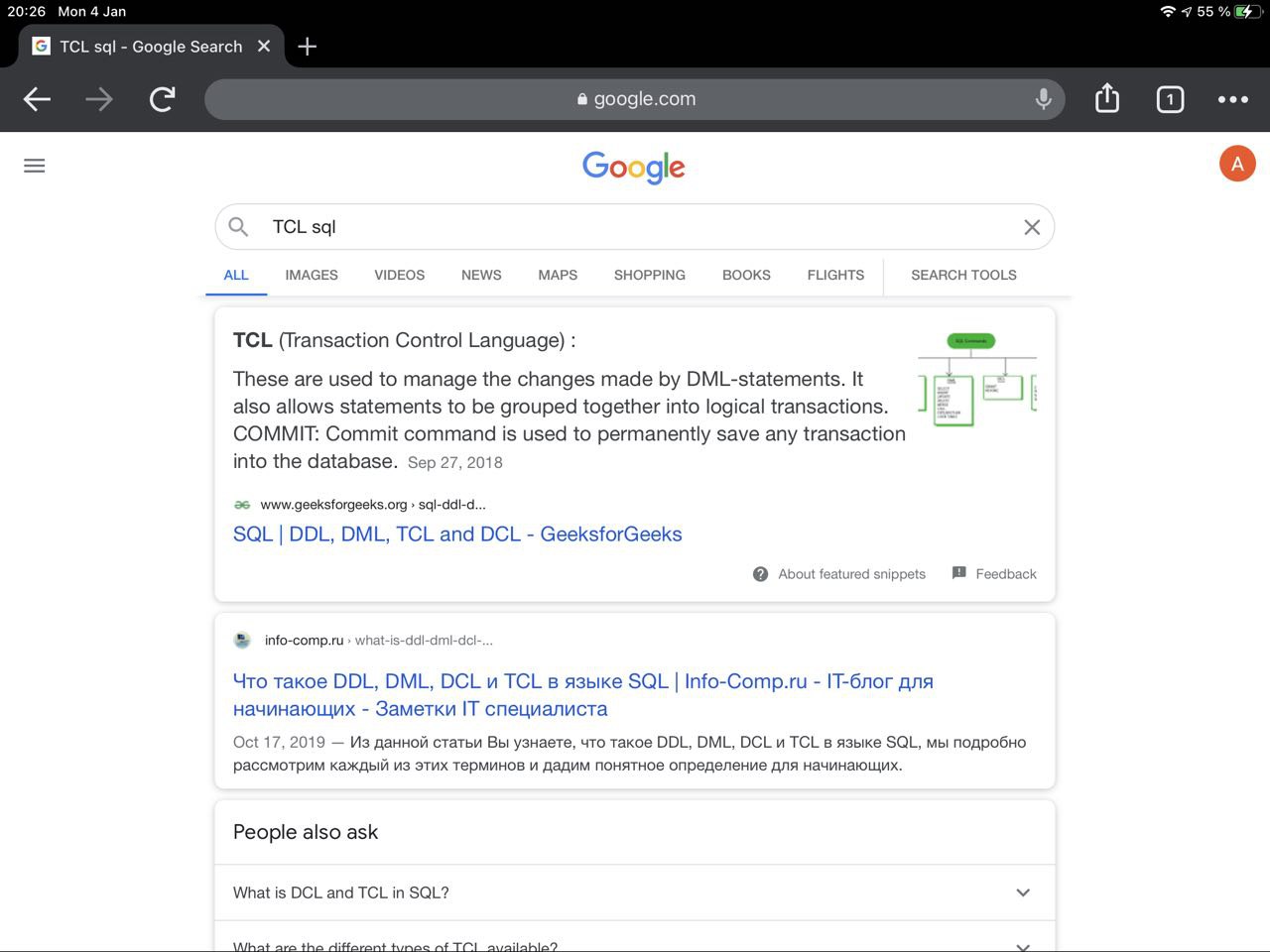The image size is (1270, 952).
Task: Click the GeeksforGeeks favicon
Action: [x=242, y=505]
